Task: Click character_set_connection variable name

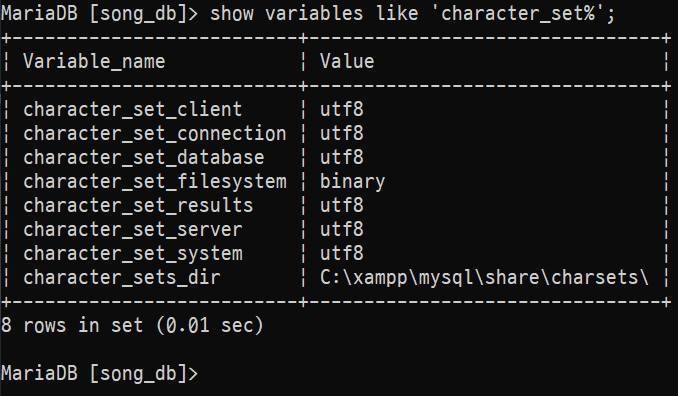Action: pyautogui.click(x=155, y=134)
